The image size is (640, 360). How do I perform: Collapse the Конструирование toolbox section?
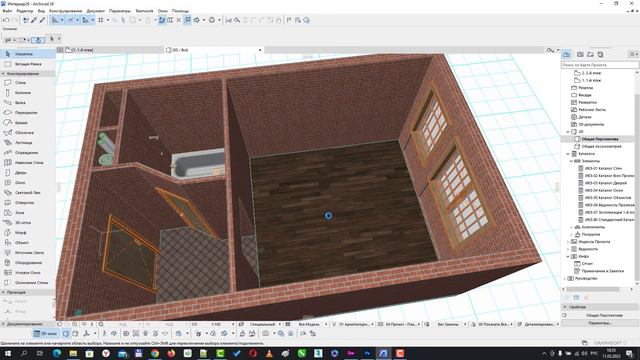tap(3, 74)
